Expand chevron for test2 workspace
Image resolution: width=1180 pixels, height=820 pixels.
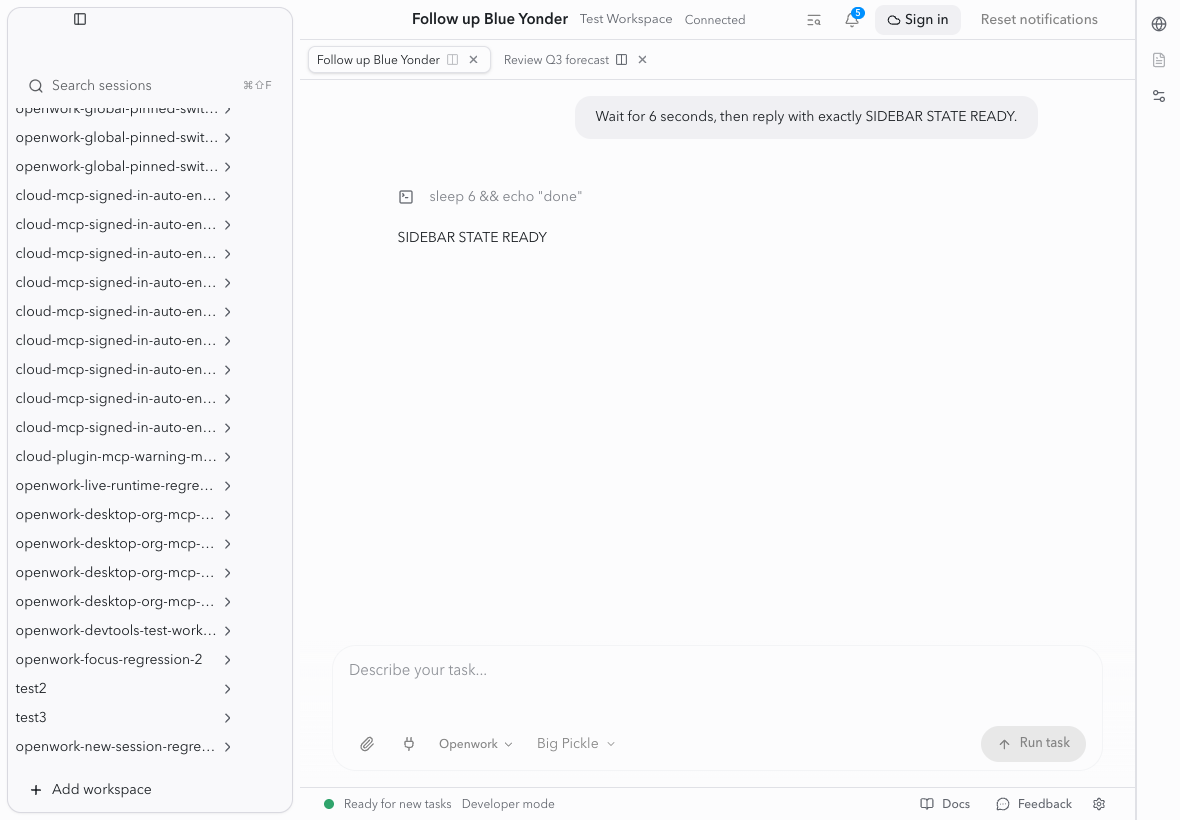(x=227, y=689)
